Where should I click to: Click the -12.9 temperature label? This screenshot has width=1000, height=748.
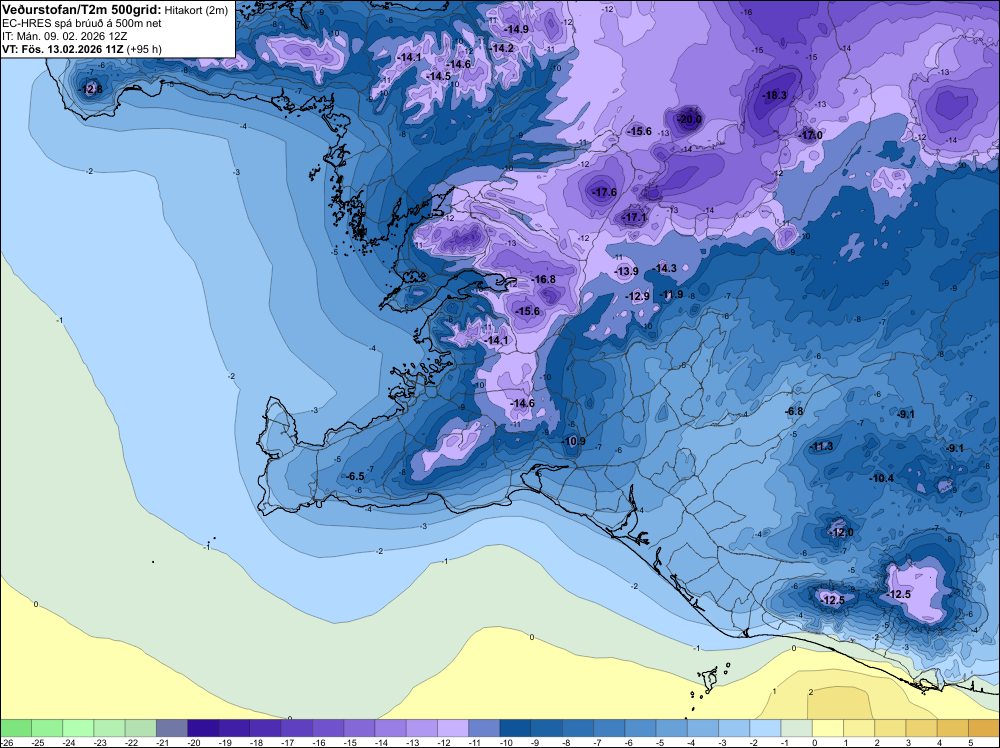[x=637, y=297]
